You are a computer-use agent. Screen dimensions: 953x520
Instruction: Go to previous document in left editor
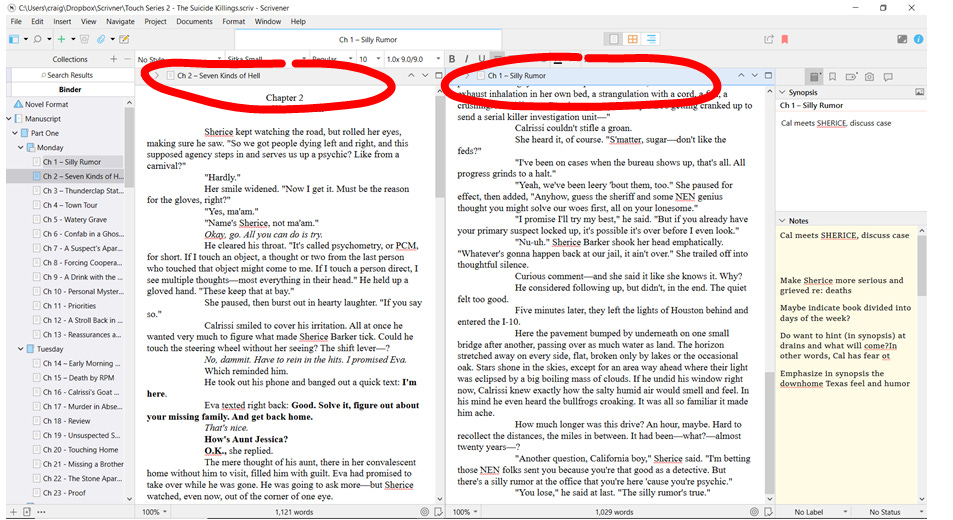[411, 75]
